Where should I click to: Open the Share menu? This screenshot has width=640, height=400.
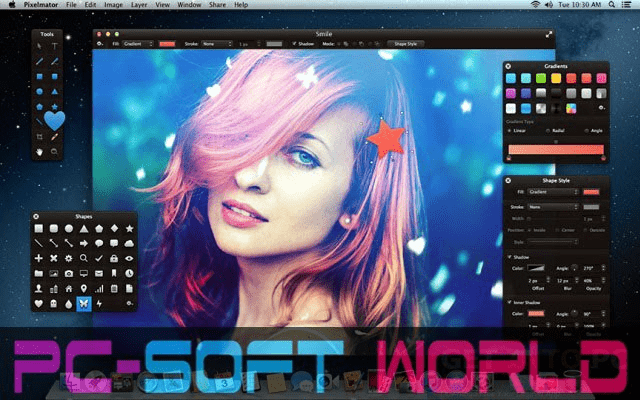coord(217,4)
